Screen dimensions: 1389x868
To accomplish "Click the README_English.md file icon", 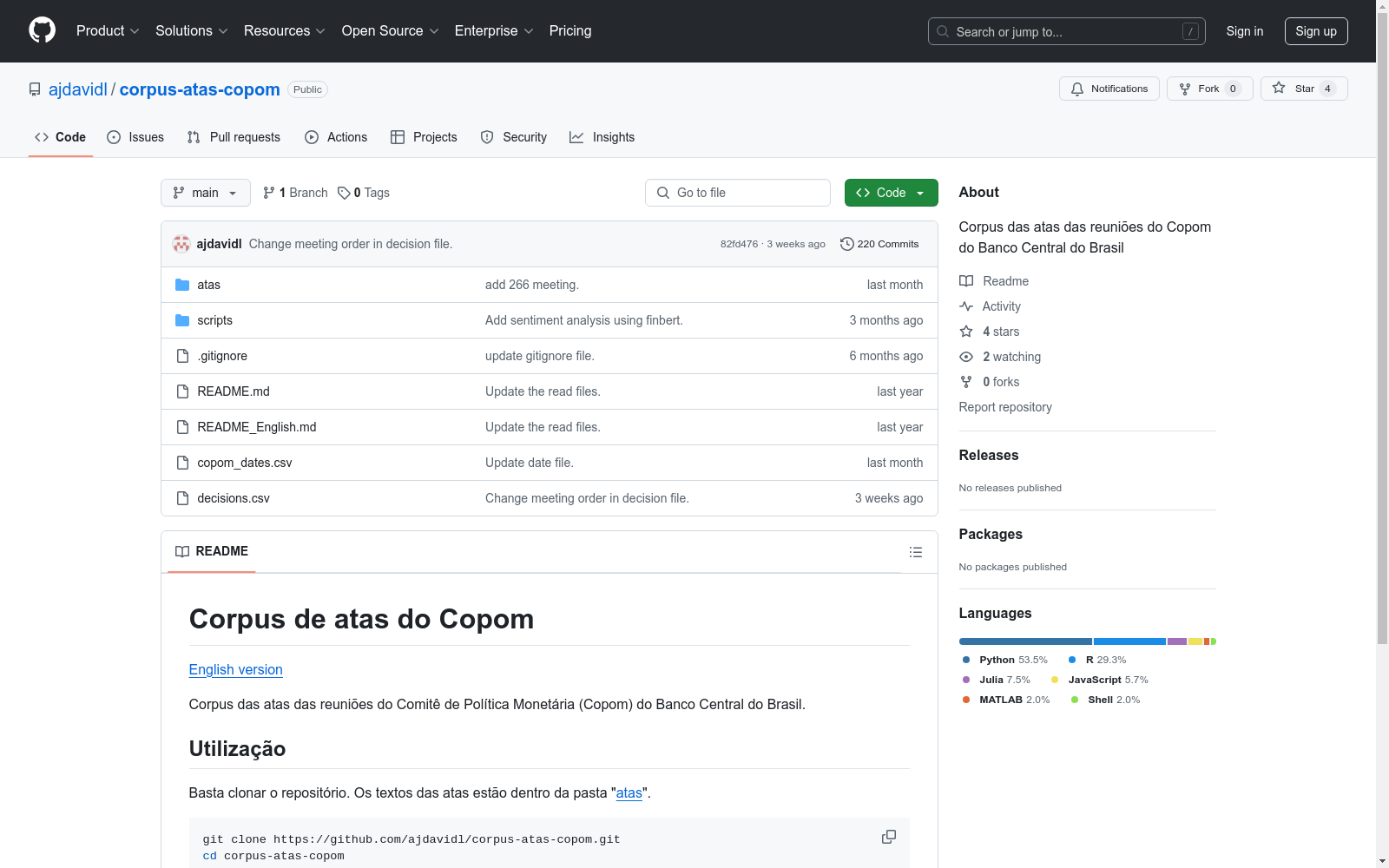I will coord(182,427).
